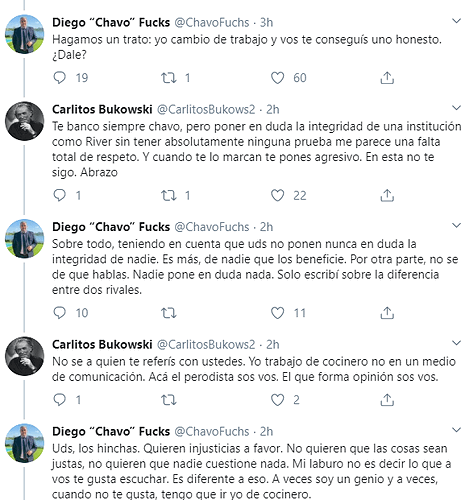Like the tweet with 60 likes
Viewport: 464px width, 500px height.
click(x=277, y=78)
